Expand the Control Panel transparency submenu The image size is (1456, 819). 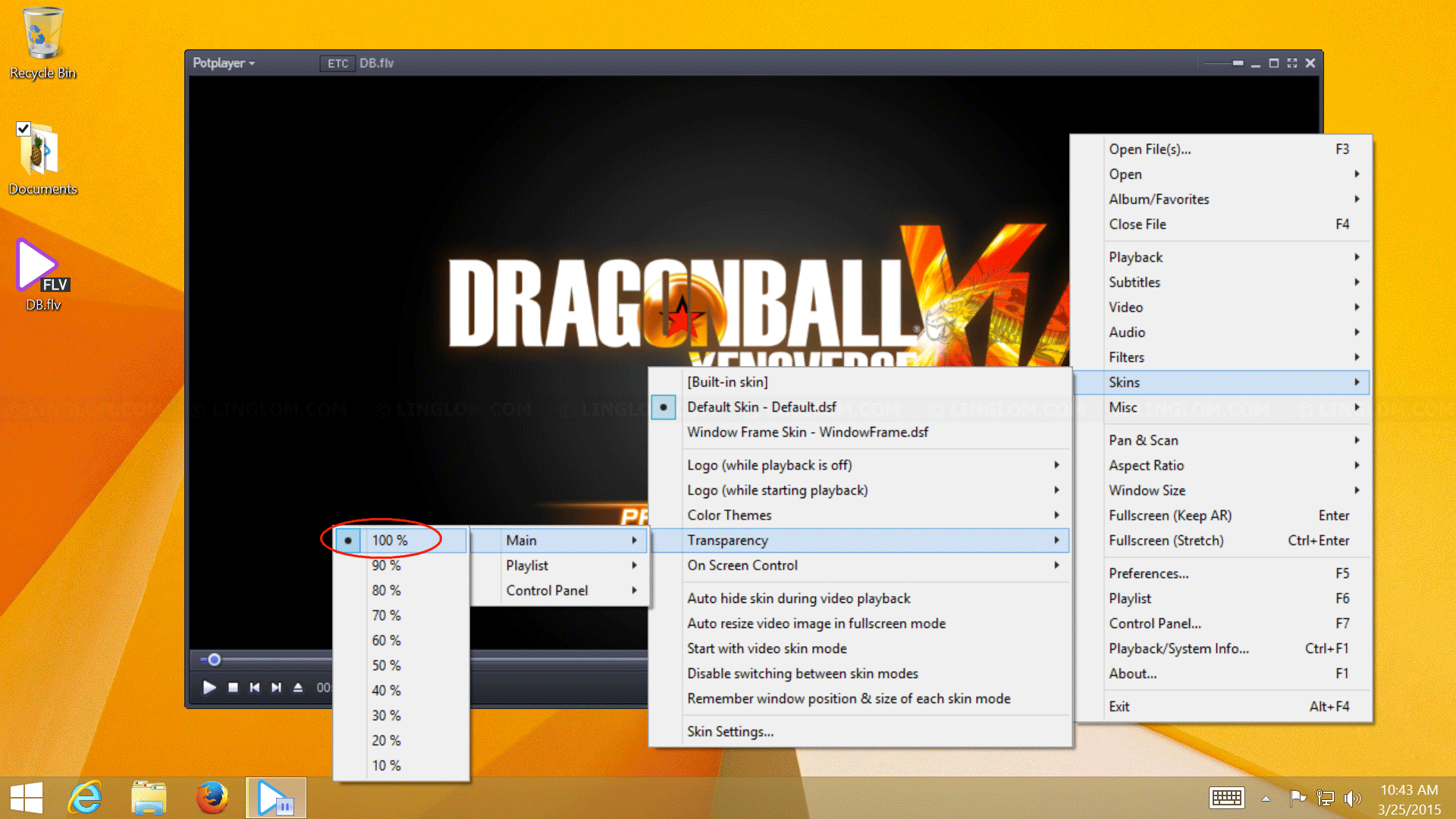pos(560,591)
